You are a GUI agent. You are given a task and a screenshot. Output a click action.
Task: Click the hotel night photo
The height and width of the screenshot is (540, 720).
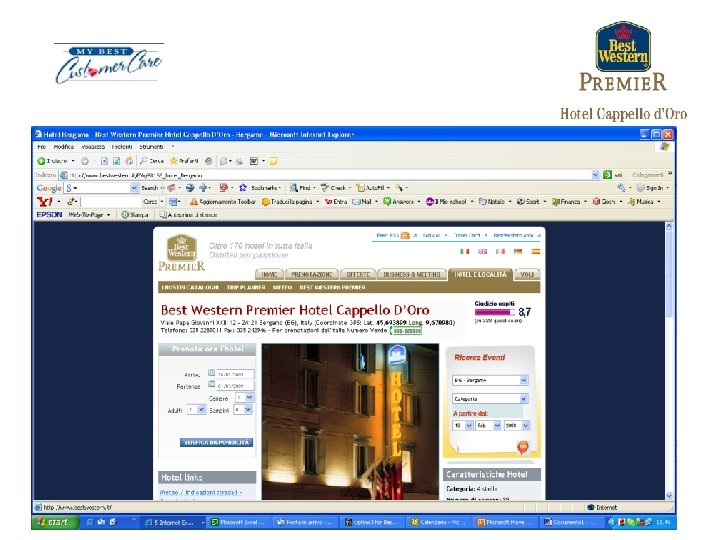[x=350, y=422]
